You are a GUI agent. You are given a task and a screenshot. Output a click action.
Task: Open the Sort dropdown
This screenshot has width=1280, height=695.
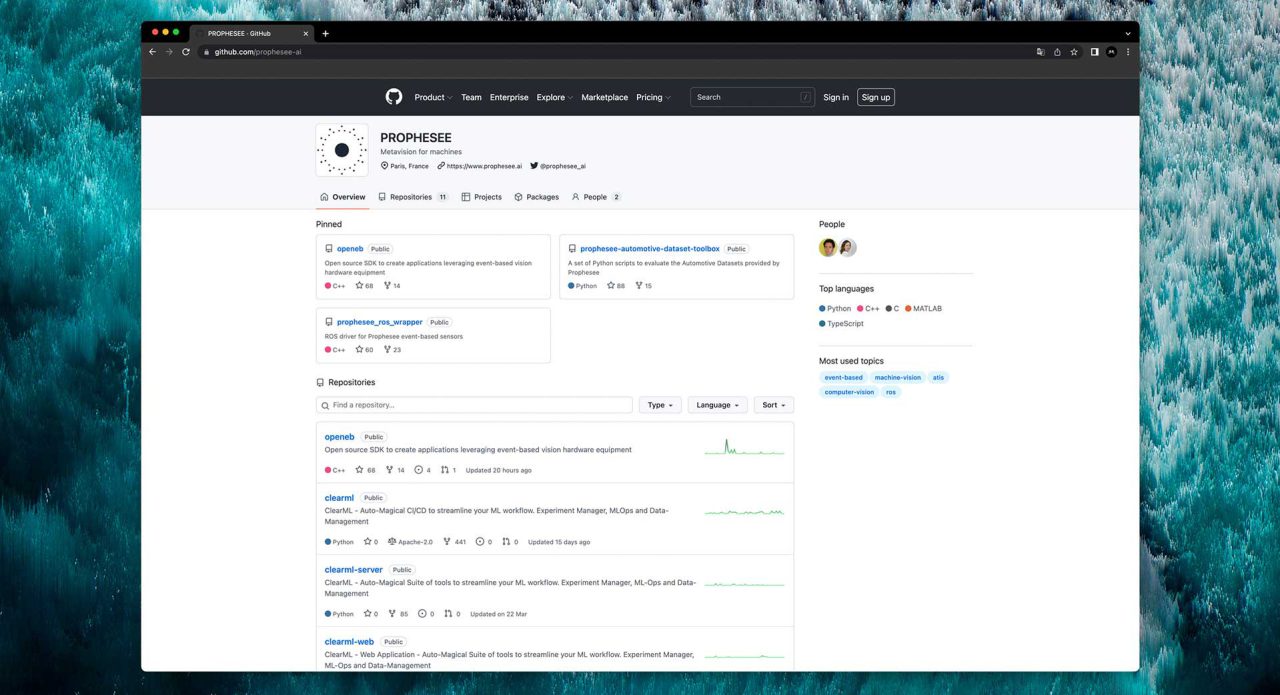pos(772,405)
